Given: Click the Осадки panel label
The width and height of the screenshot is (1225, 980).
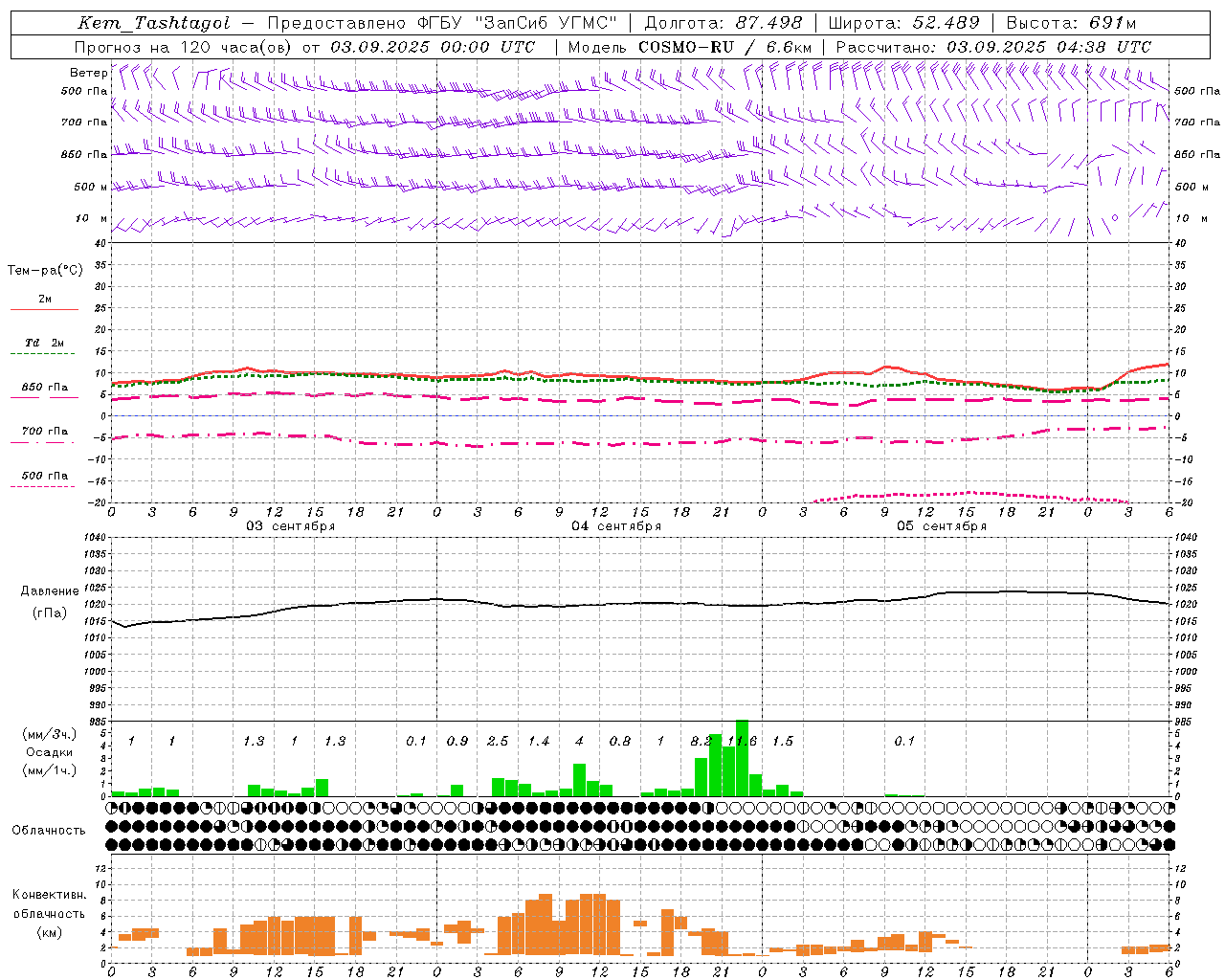Looking at the screenshot, I should pyautogui.click(x=49, y=753).
